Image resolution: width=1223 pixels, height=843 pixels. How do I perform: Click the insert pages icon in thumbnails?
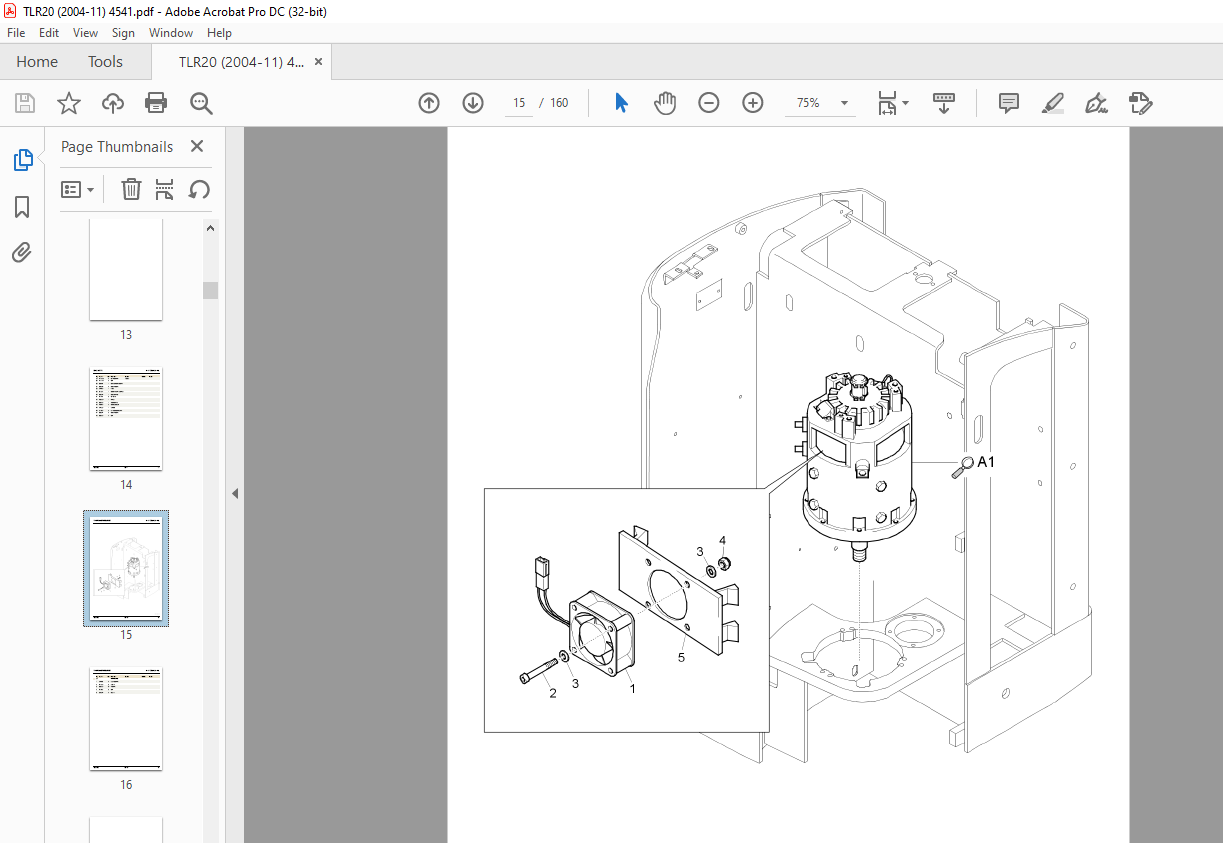(x=165, y=189)
